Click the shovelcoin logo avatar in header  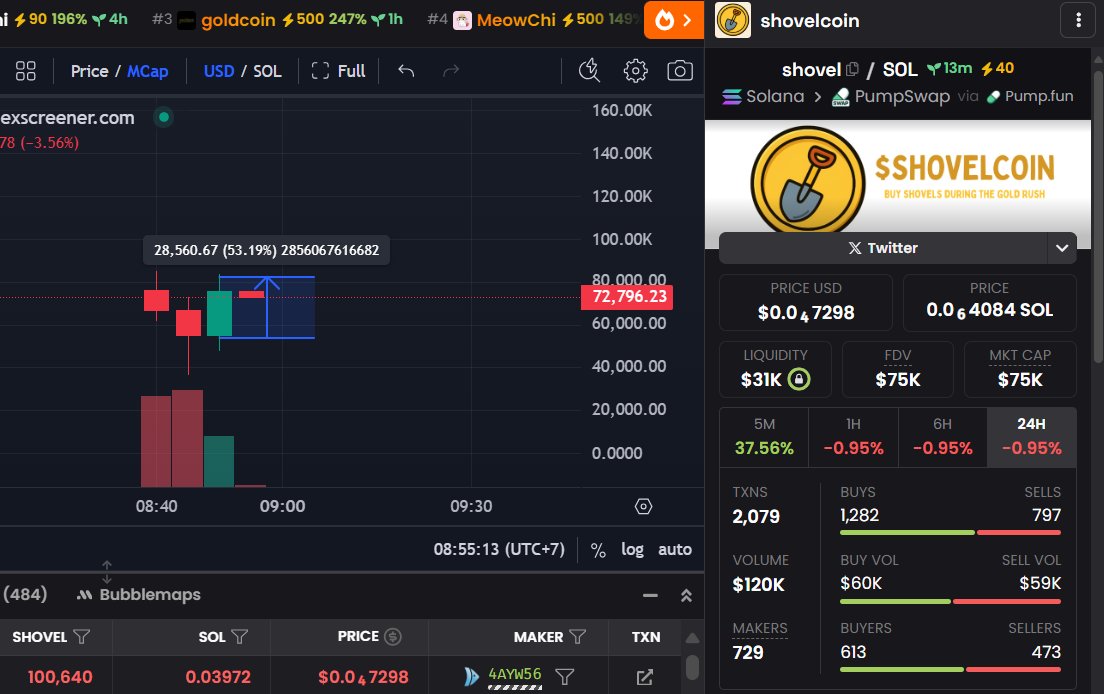pos(733,20)
